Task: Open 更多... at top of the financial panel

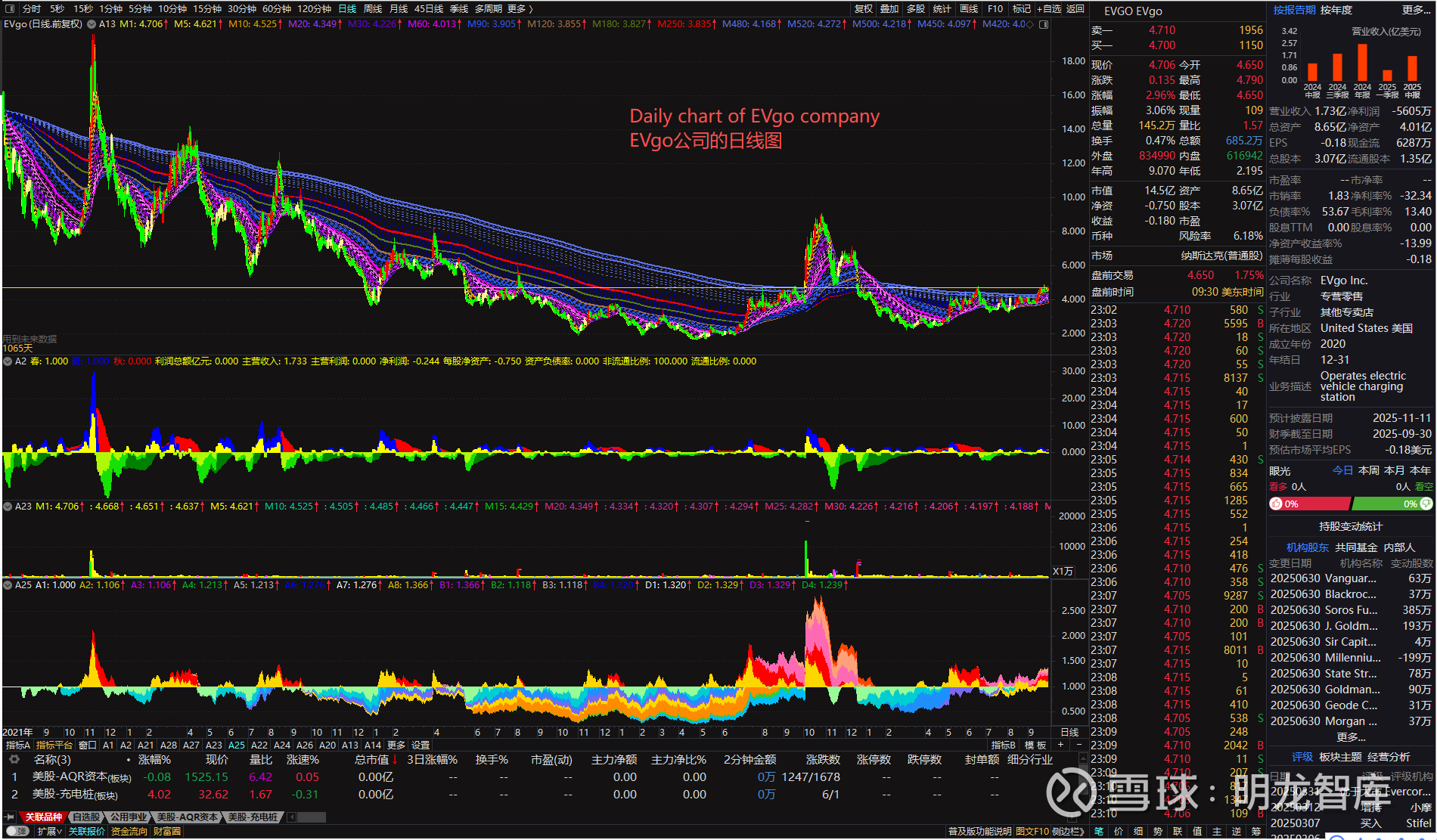Action: click(1416, 10)
